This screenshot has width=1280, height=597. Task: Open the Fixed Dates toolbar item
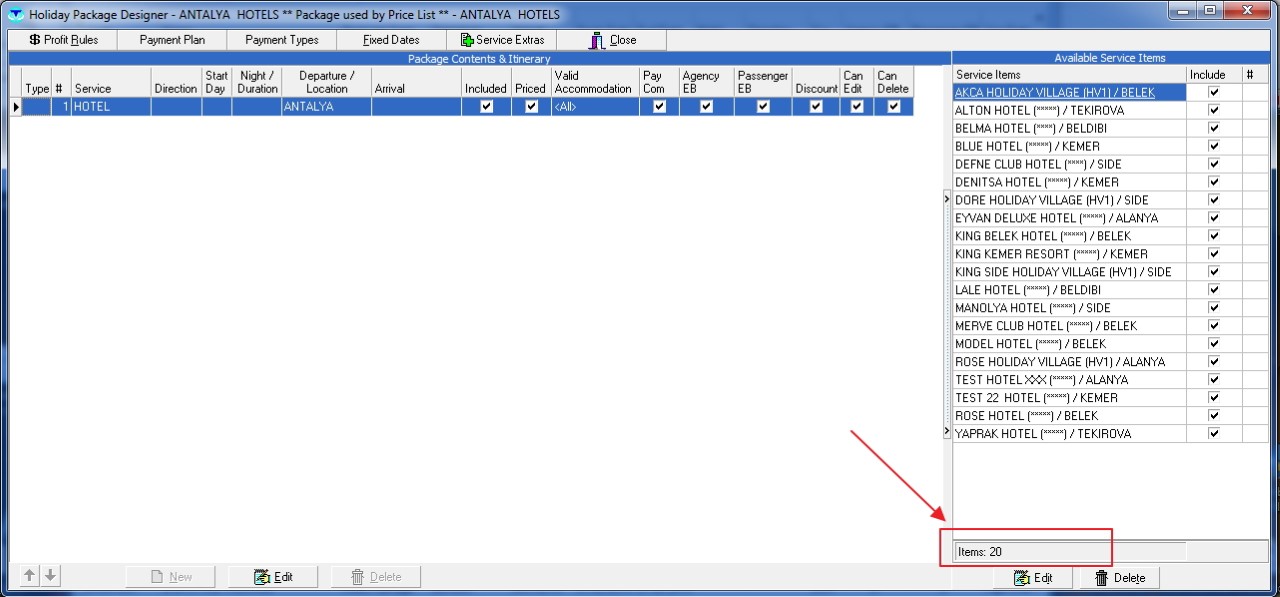tap(391, 40)
